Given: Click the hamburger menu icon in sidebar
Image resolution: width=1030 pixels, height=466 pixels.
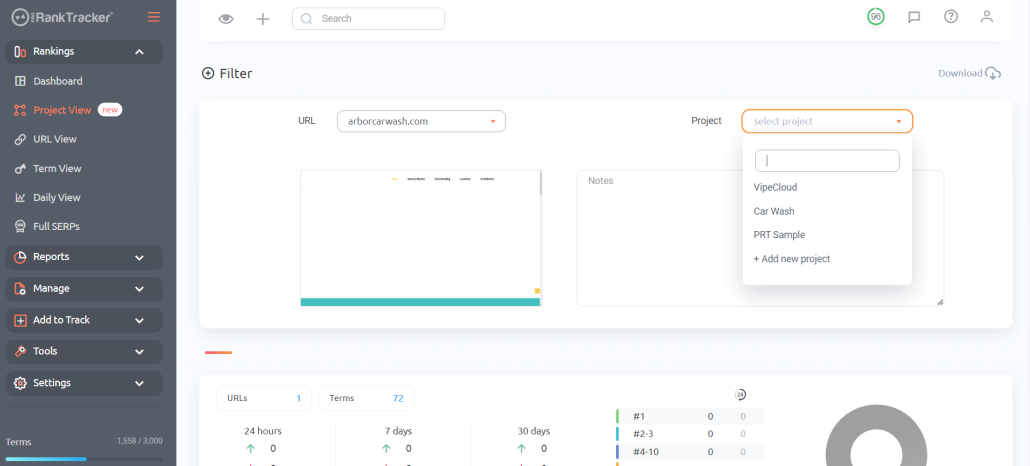Looking at the screenshot, I should coord(153,17).
